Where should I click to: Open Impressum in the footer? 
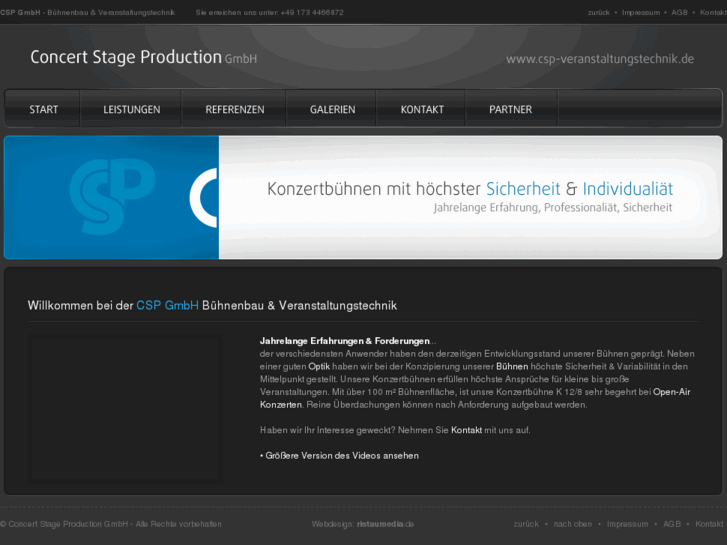point(627,524)
